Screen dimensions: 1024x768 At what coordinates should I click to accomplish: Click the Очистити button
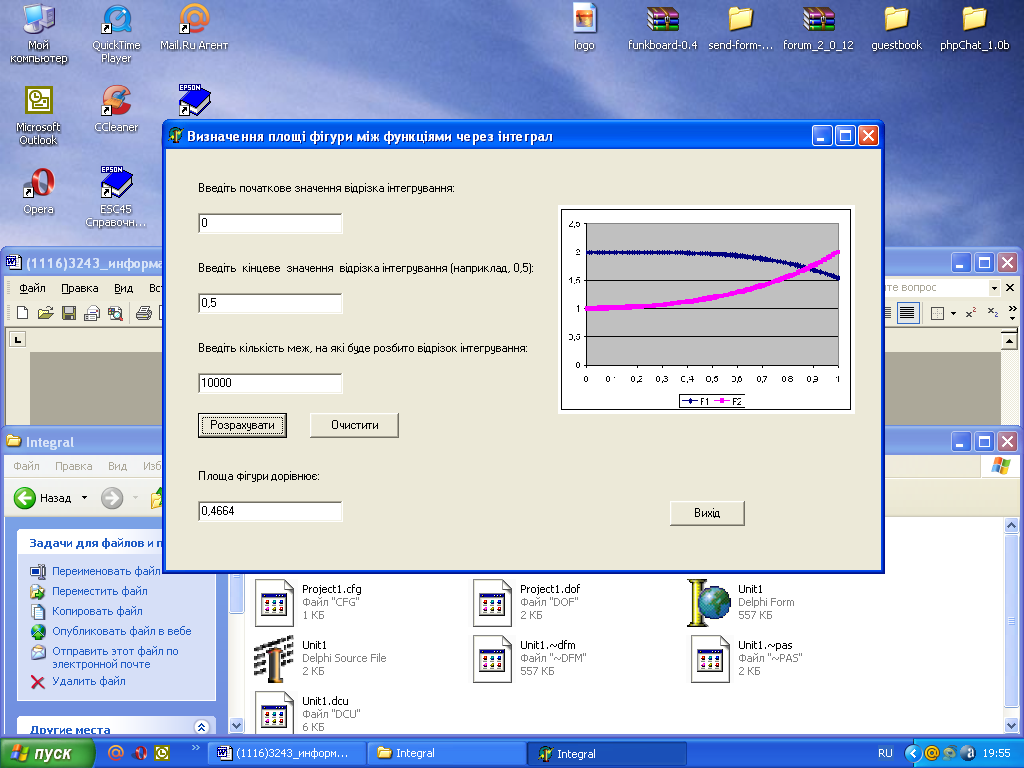click(x=354, y=425)
